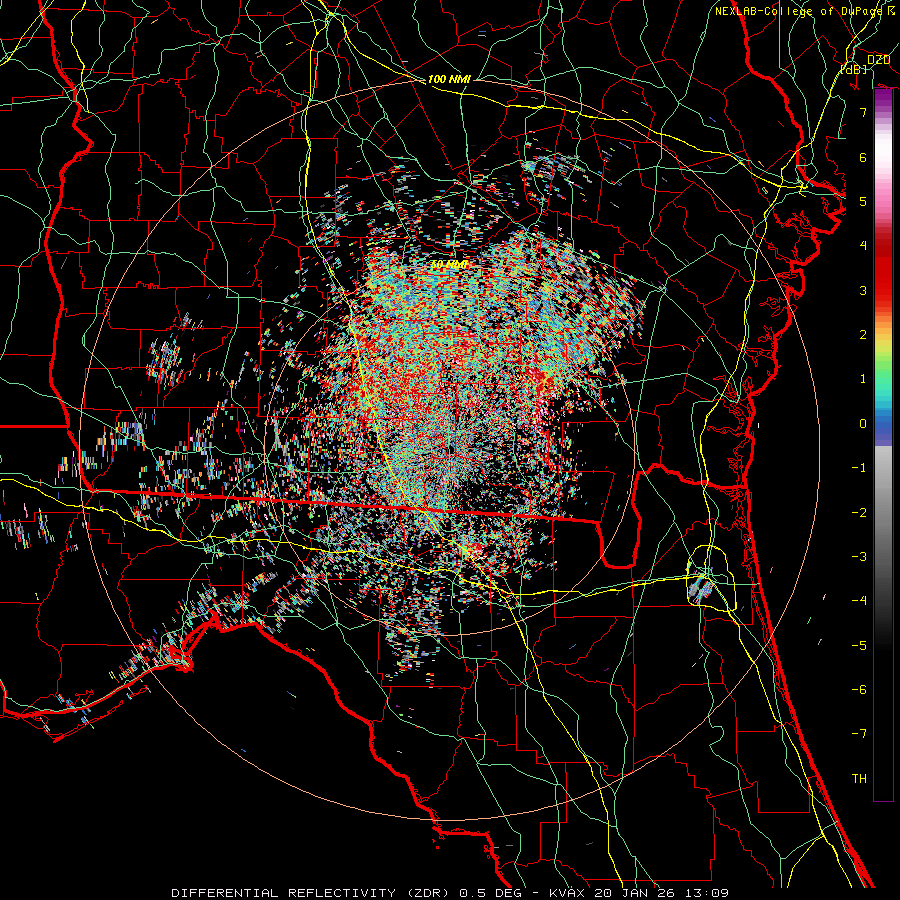Click the 13:09 timestamp in the caption
The height and width of the screenshot is (900, 900).
click(705, 893)
